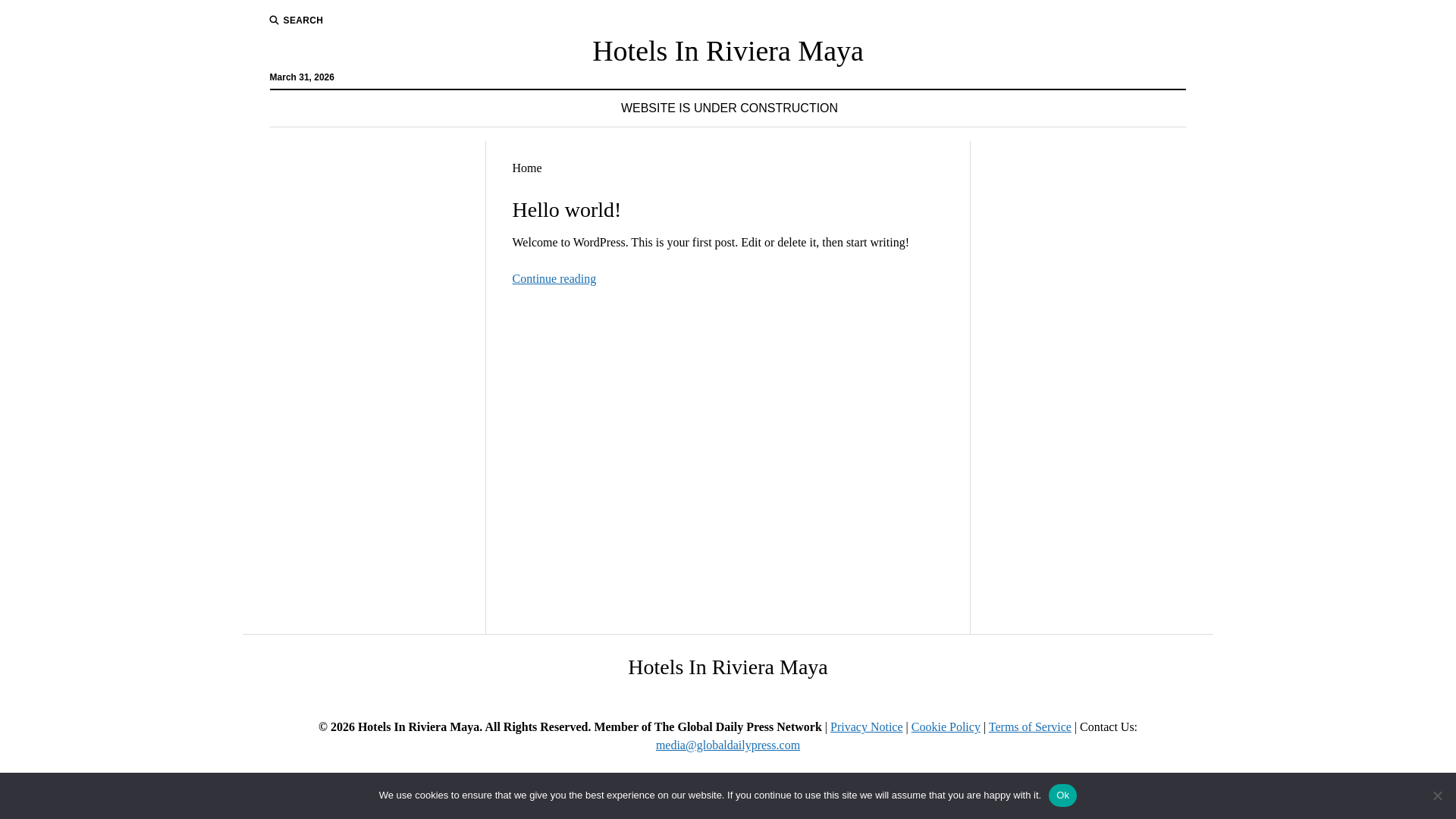
Task: Click the March 31, 2026 date text
Action: pyautogui.click(x=302, y=77)
